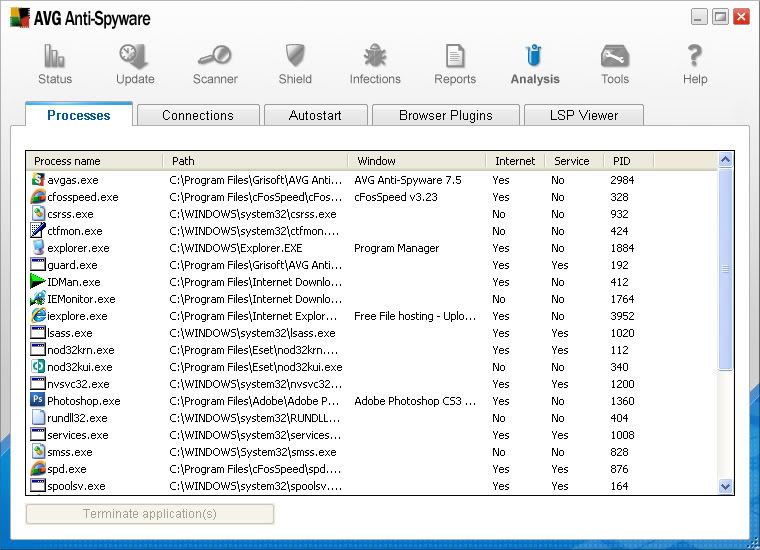Click the 'Program Manager' window cell
The width and height of the screenshot is (760, 550).
tap(396, 248)
